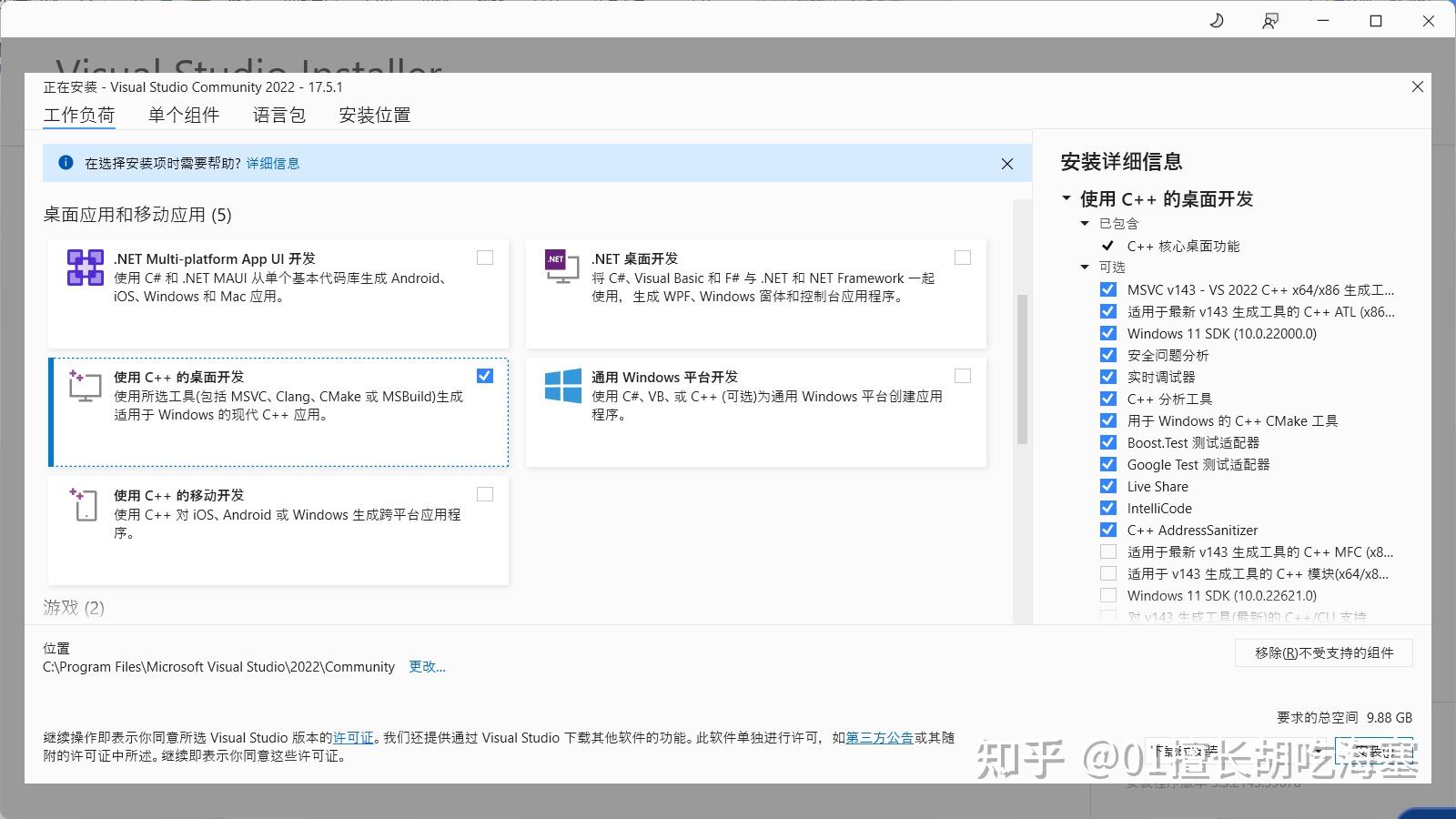Select the 使用 C++ 的移动开发 workload card

(x=278, y=531)
